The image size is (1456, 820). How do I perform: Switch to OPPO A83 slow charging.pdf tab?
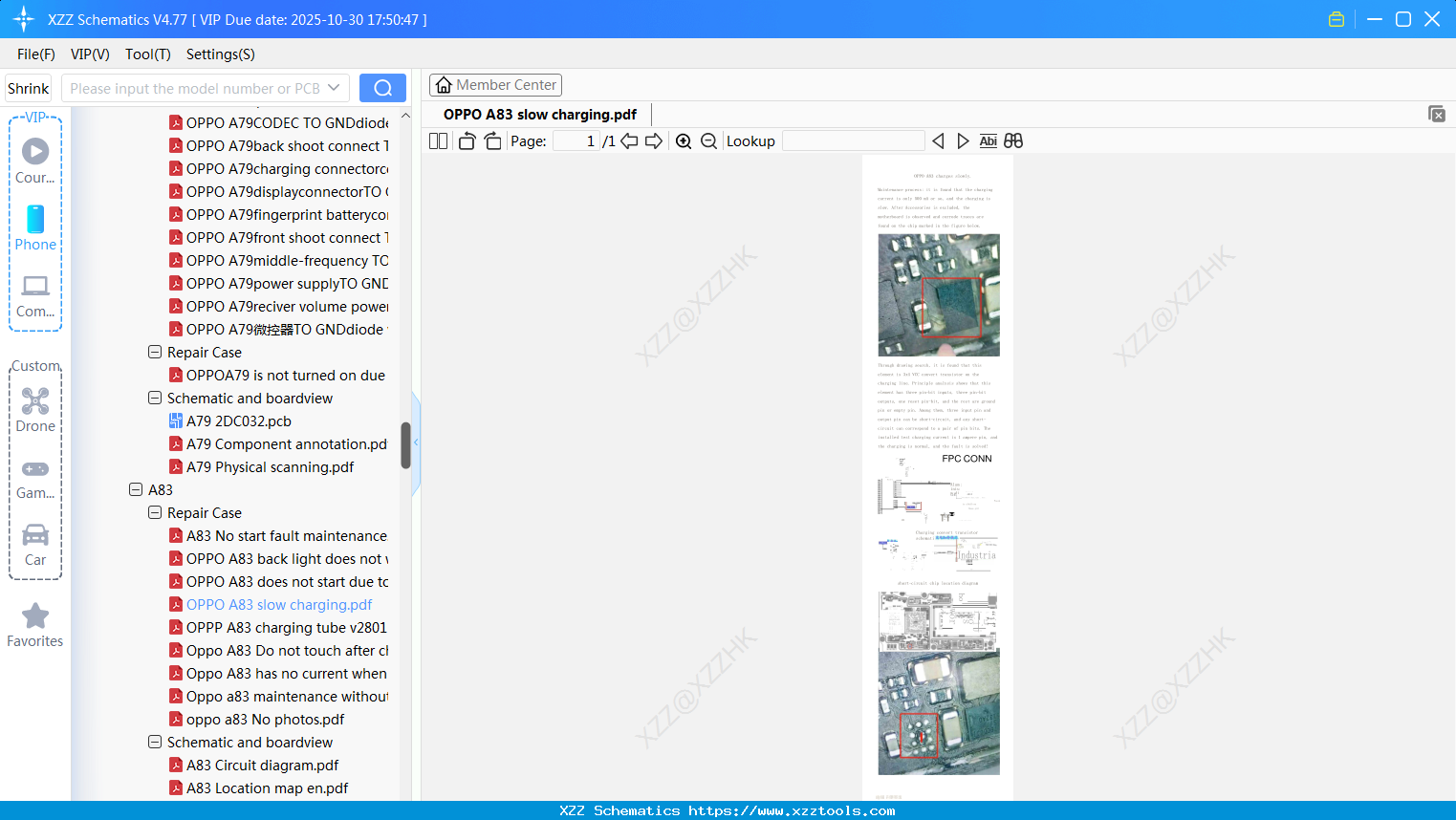click(x=540, y=115)
